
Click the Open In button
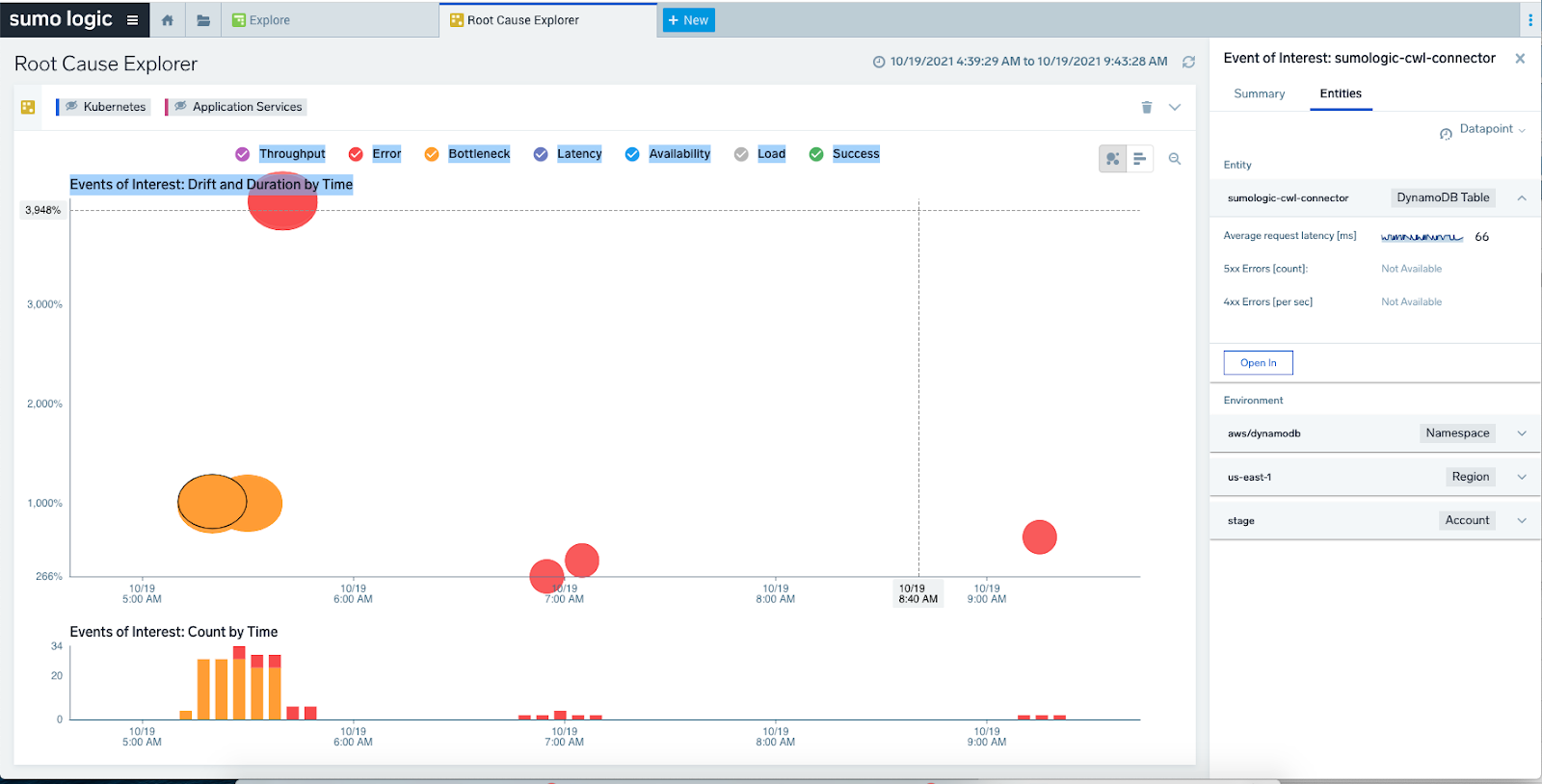click(1259, 363)
